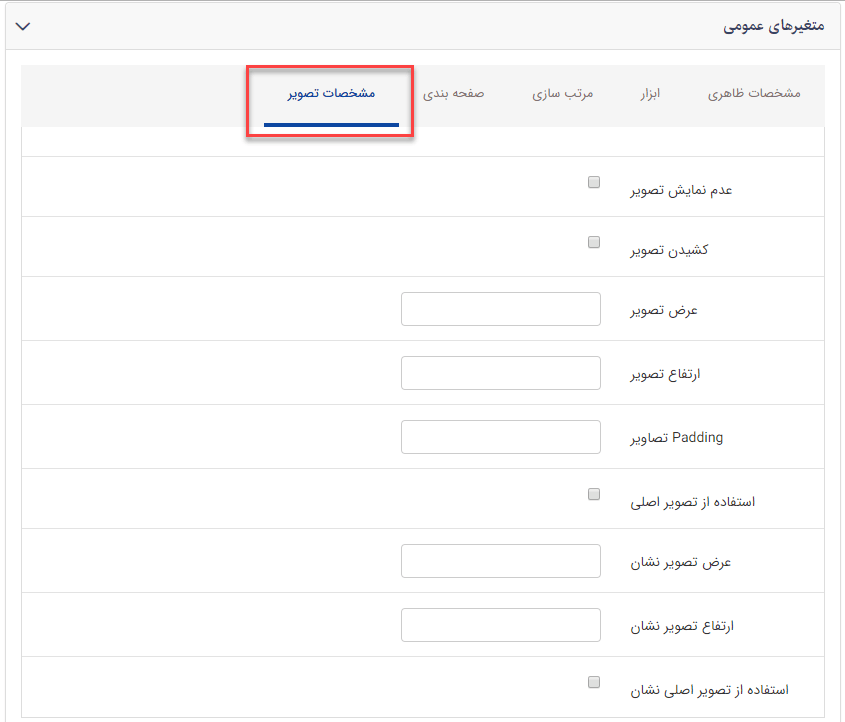The image size is (845, 722).
Task: Select the ارتفاع تصویر input field
Action: [500, 372]
